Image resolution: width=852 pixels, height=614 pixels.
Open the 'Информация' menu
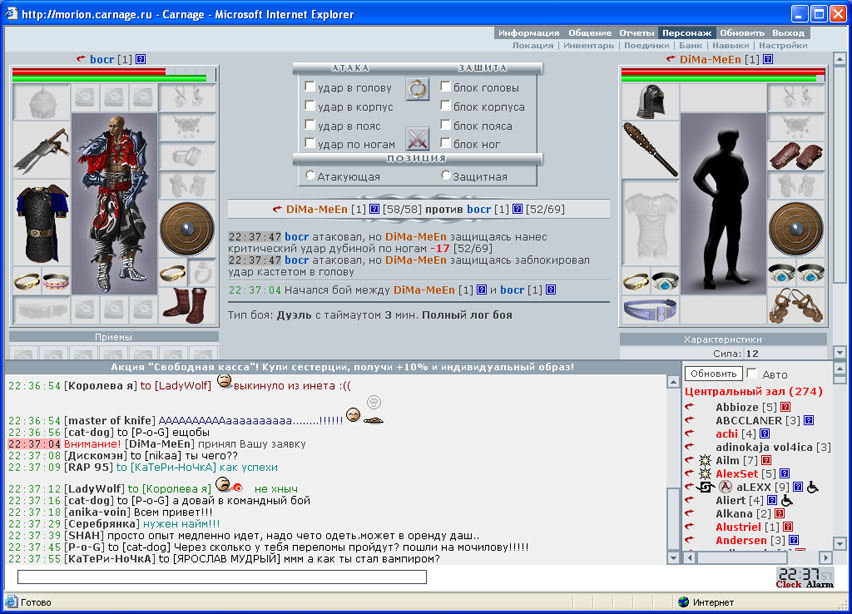(x=528, y=33)
